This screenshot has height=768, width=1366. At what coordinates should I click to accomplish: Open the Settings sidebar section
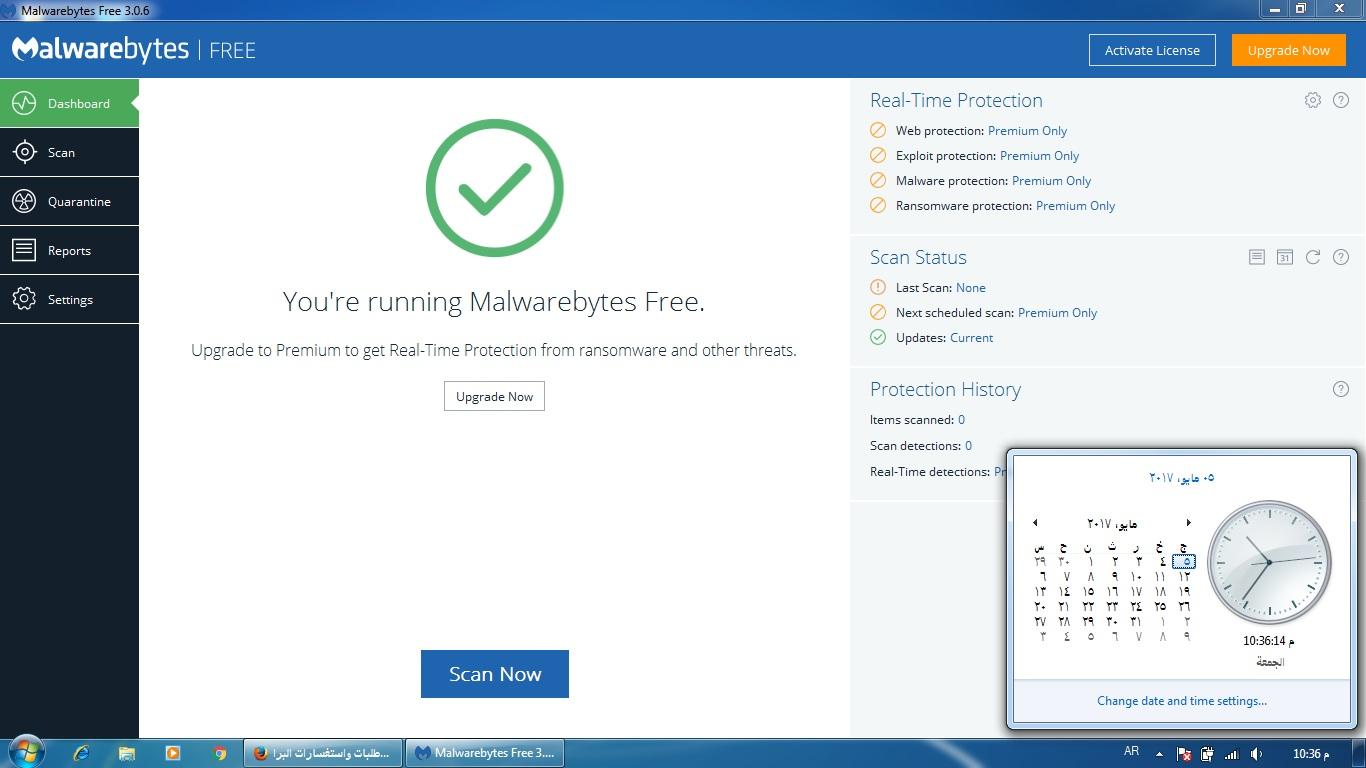[x=69, y=299]
